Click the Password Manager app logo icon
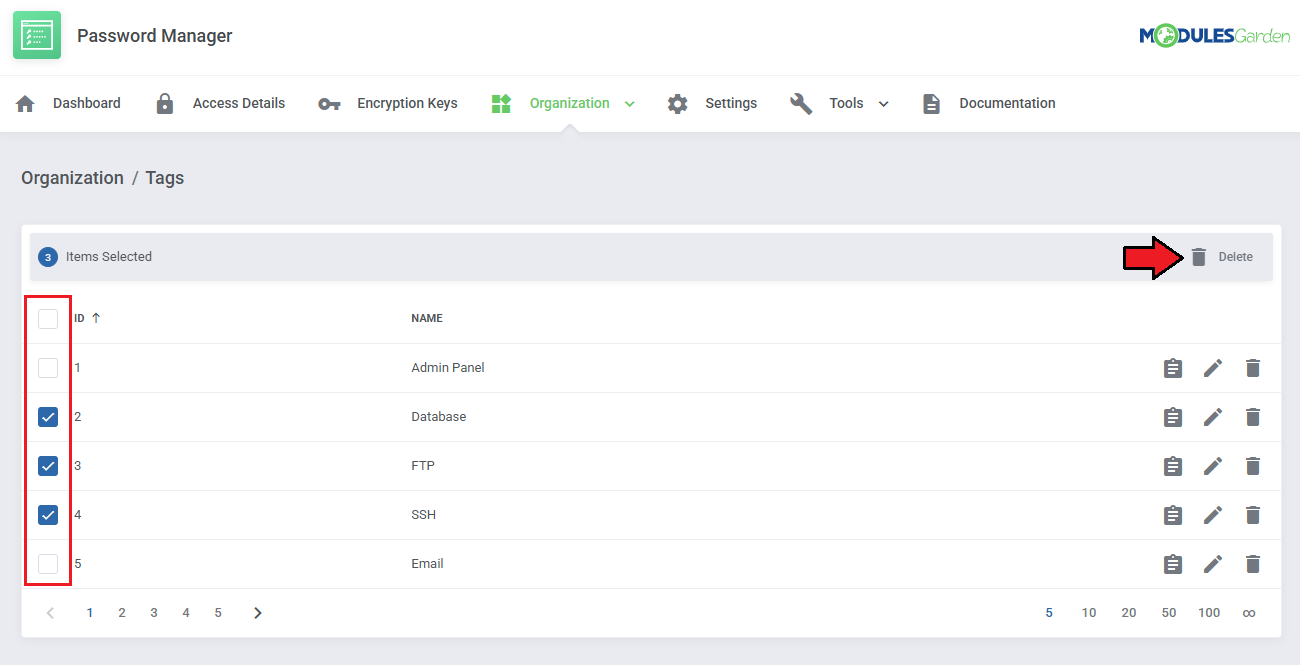The width and height of the screenshot is (1300, 665). pyautogui.click(x=37, y=35)
